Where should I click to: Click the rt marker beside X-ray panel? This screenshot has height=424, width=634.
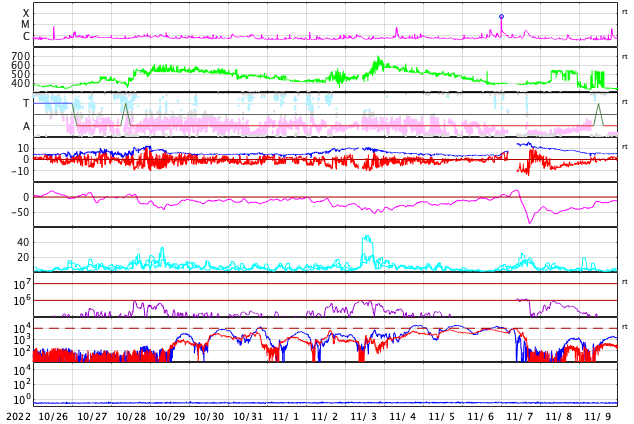click(x=624, y=12)
